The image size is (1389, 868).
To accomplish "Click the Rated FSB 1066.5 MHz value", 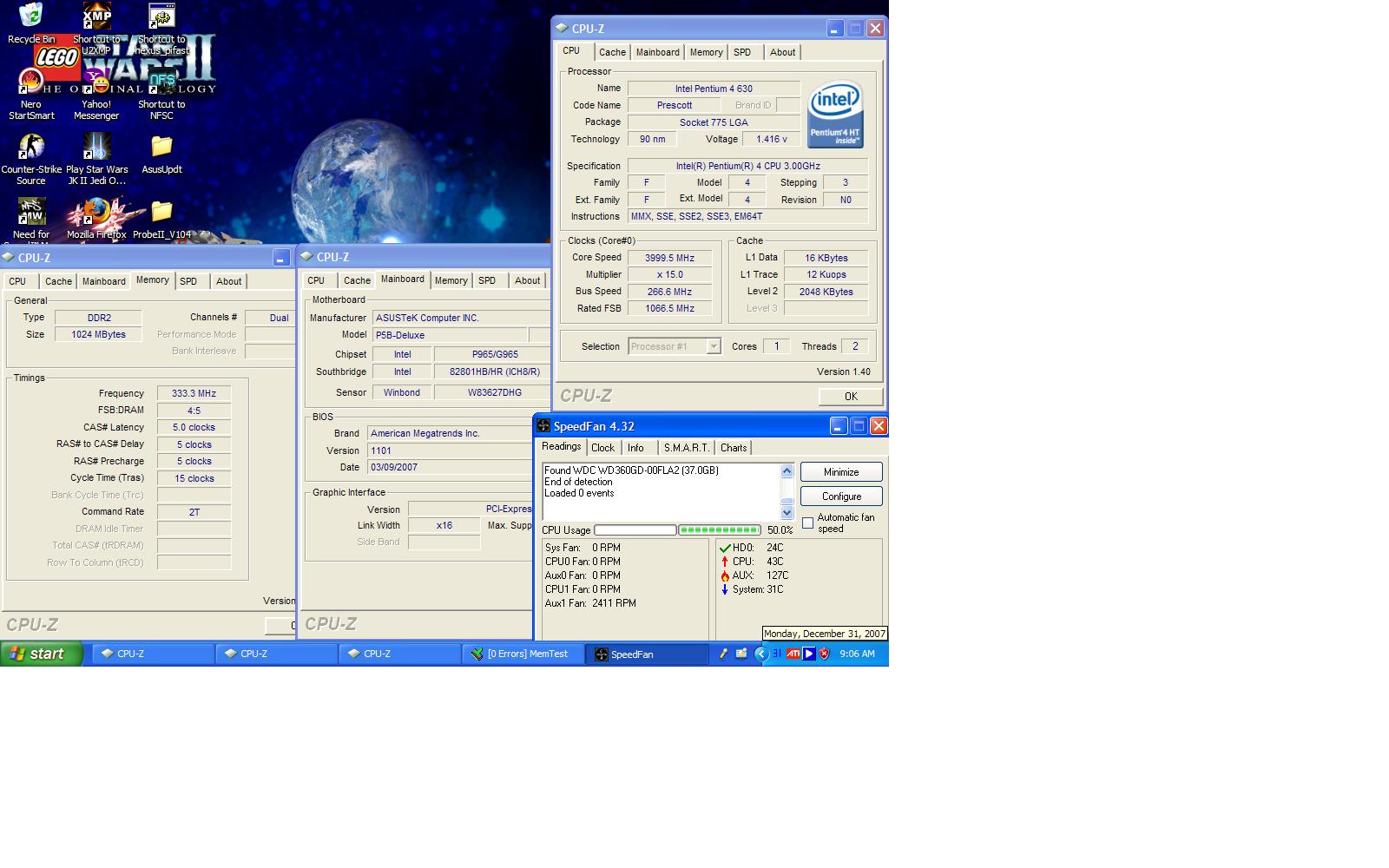I will (669, 308).
